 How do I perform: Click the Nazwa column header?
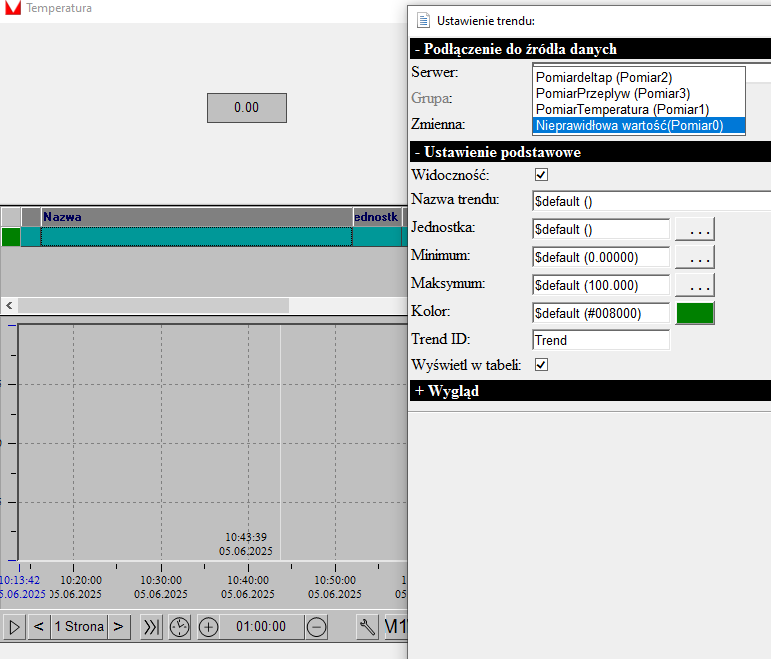point(197,217)
